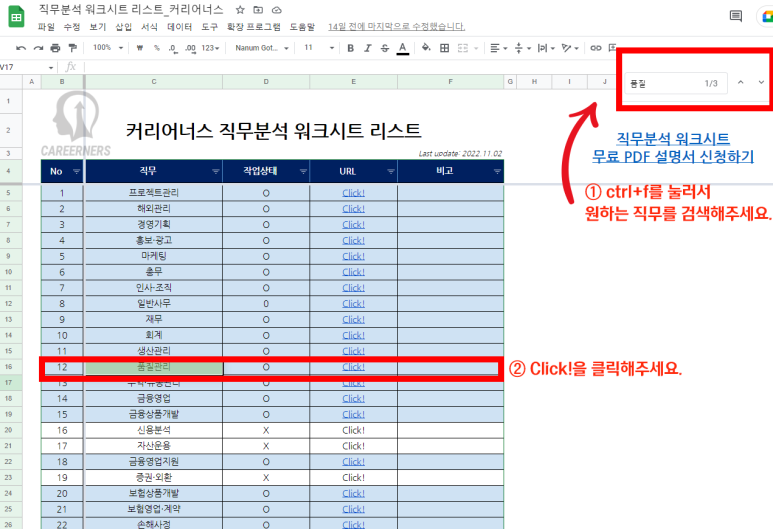The width and height of the screenshot is (773, 529).
Task: Print the spreadsheet
Action: 55,48
